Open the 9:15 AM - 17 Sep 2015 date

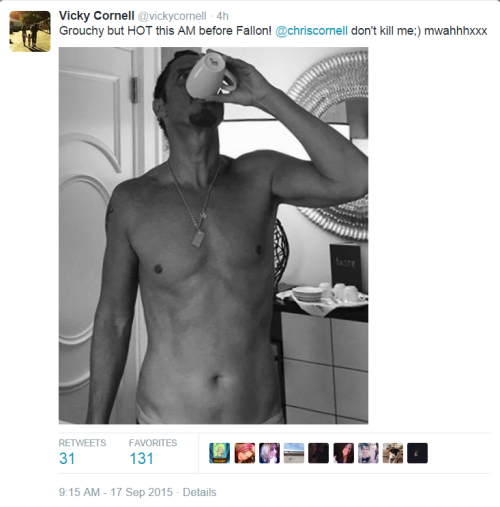tap(116, 492)
